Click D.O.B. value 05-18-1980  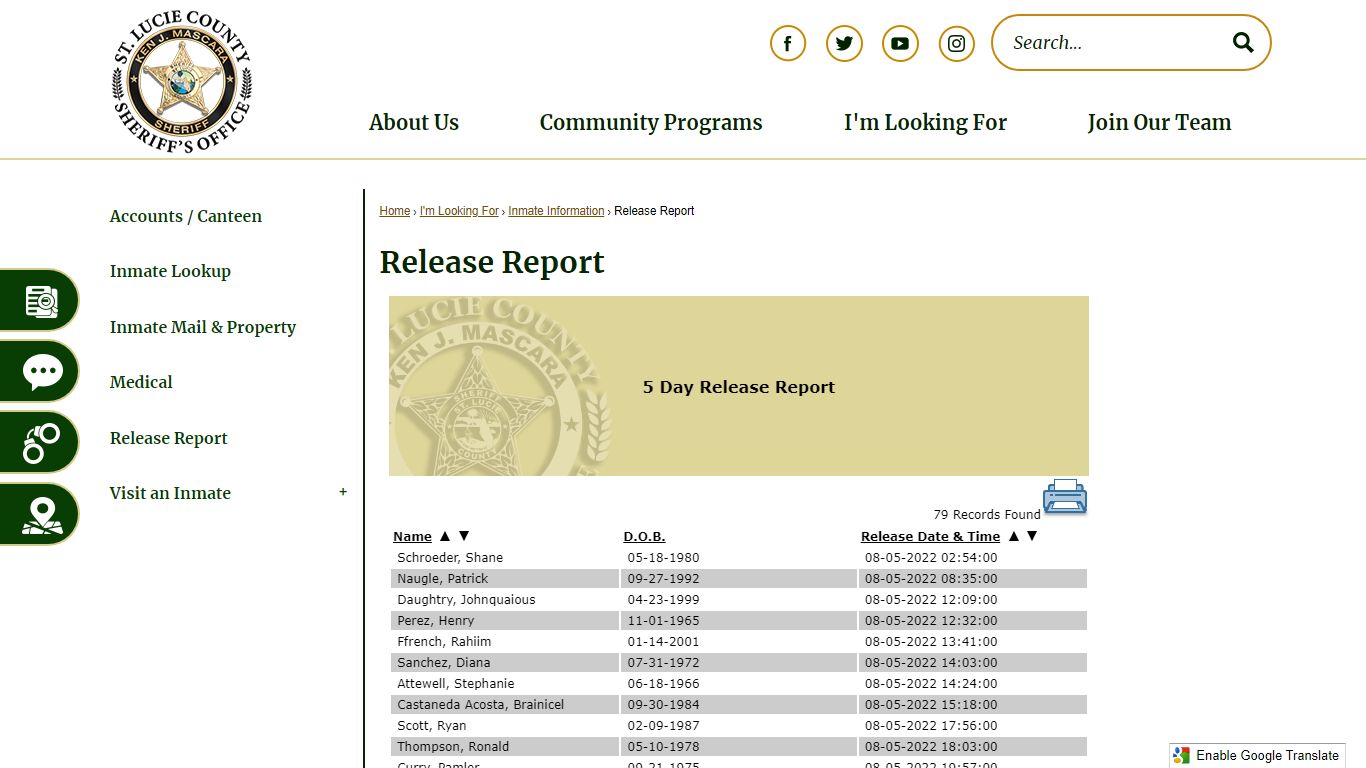click(664, 558)
